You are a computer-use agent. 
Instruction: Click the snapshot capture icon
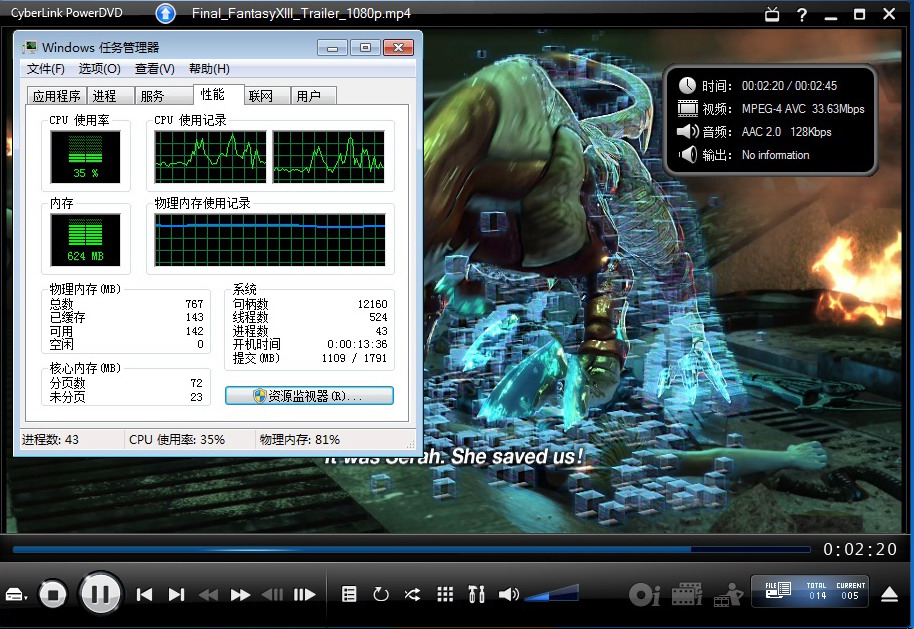(x=644, y=595)
